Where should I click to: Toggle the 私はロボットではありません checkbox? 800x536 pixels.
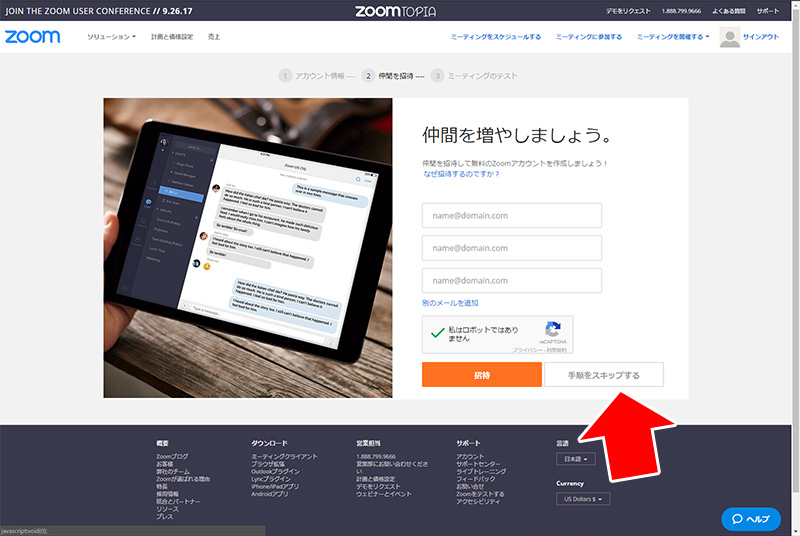click(436, 333)
